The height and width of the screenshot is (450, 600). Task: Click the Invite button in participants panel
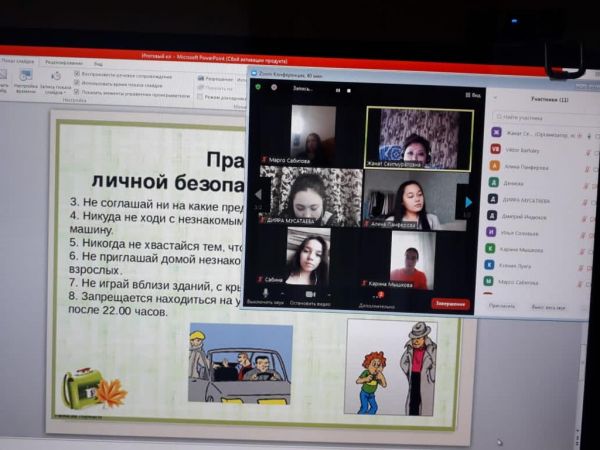click(501, 307)
